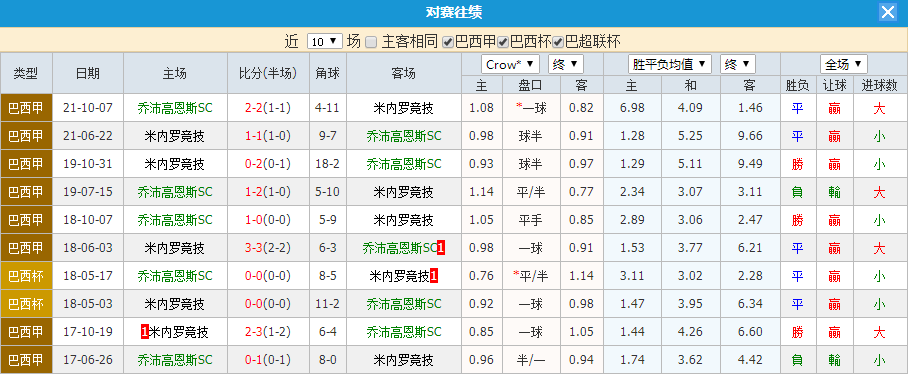908x374 pixels.
Task: Open 米内罗竞技 home team in 21-06-22 row
Action: point(174,136)
